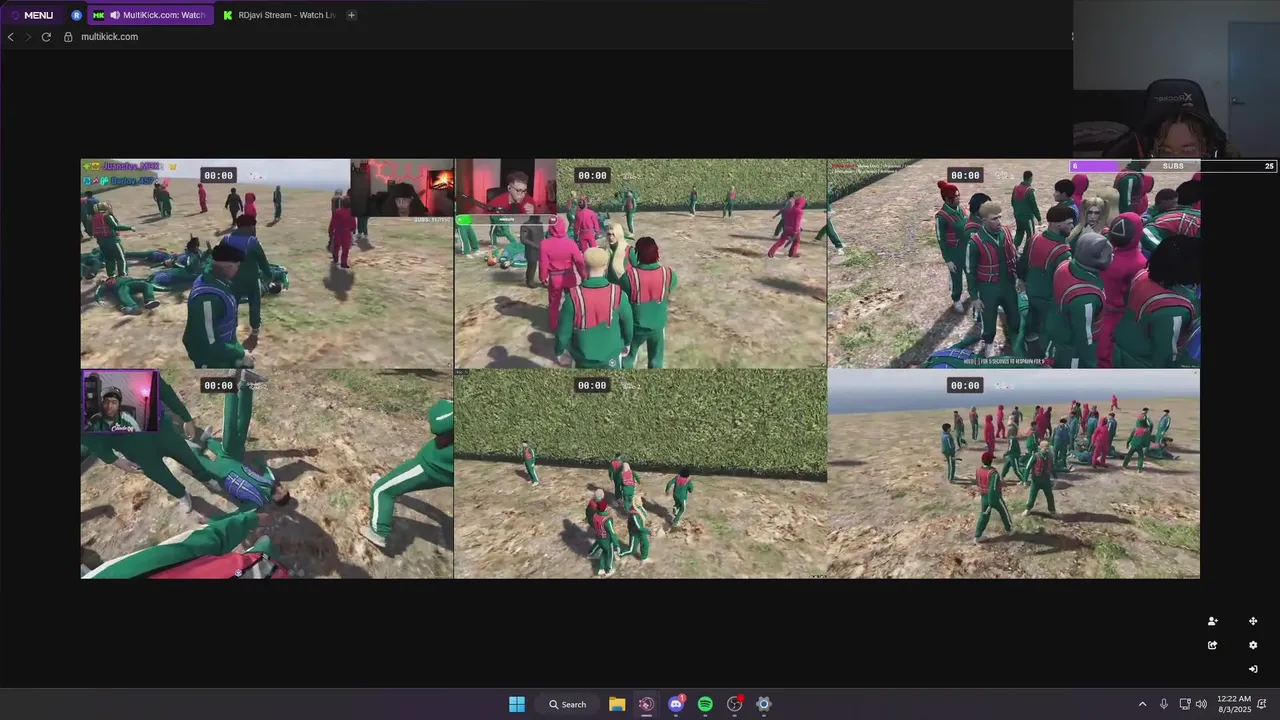The image size is (1280, 720).
Task: Open a new browser tab
Action: [351, 15]
